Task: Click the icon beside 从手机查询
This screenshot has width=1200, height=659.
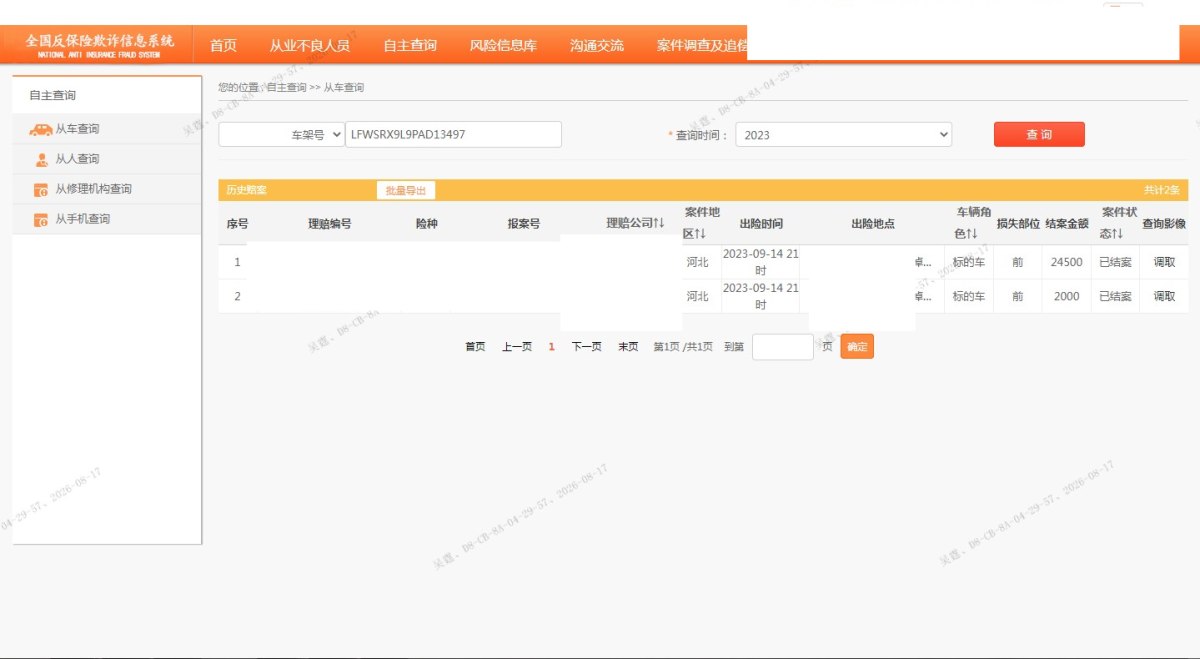Action: (x=41, y=219)
